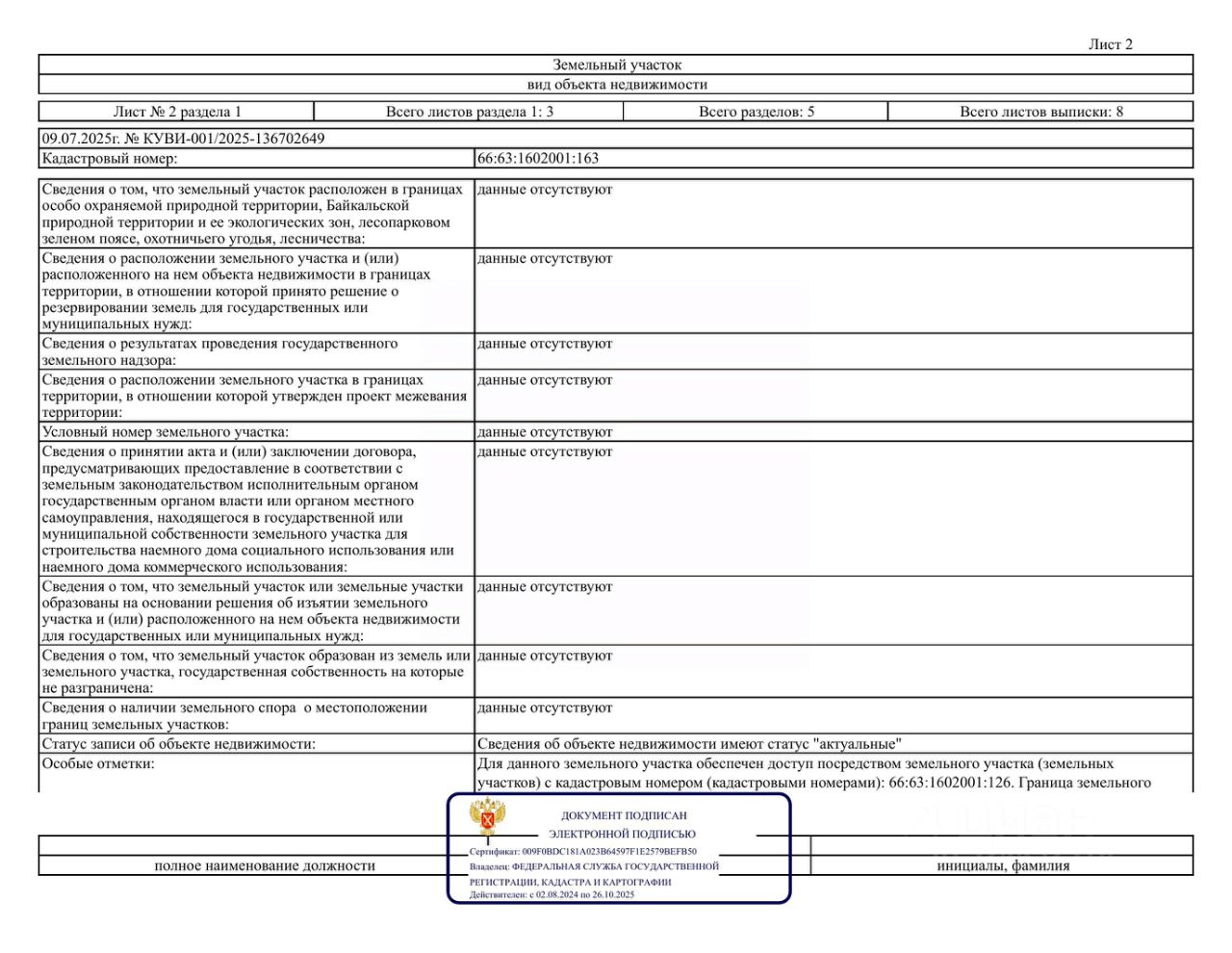Click 'Условный номер земельного участка' row label
The image size is (1232, 953).
pos(165,432)
